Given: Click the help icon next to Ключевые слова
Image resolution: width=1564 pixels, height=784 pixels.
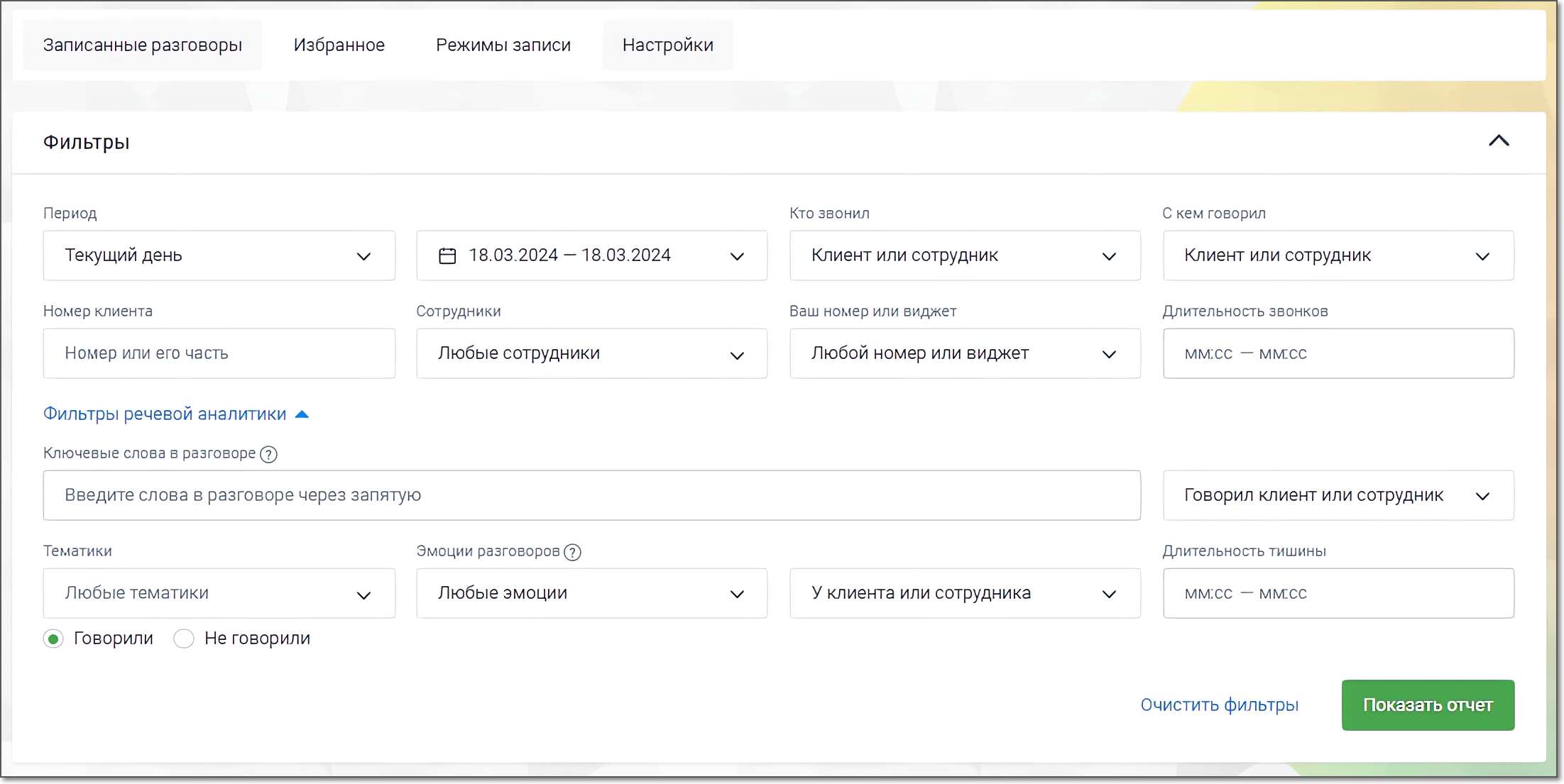Looking at the screenshot, I should click(268, 454).
